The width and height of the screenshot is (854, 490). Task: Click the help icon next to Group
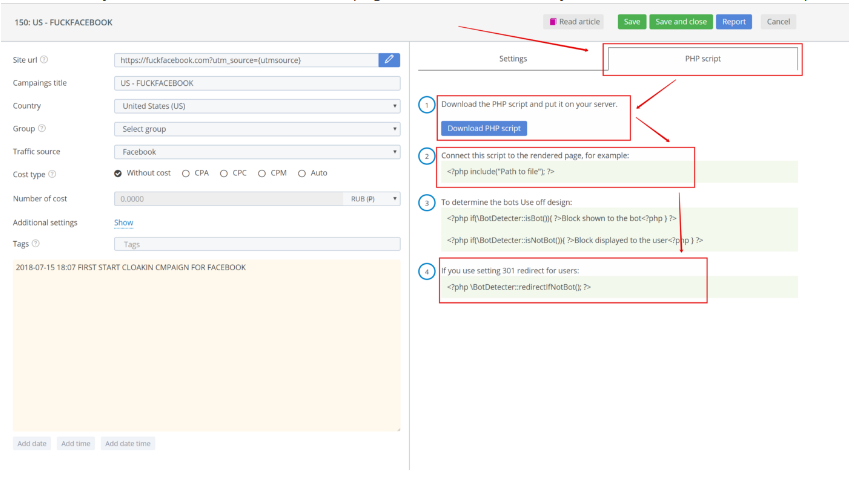(42, 129)
